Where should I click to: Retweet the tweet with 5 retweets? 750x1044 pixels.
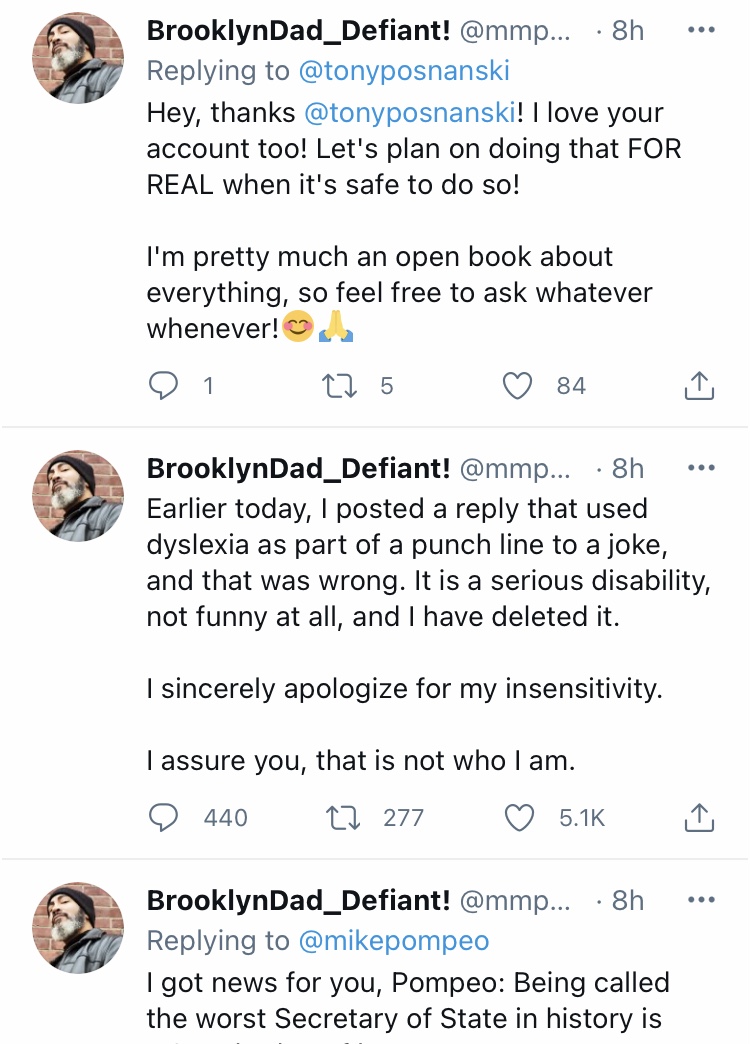340,386
